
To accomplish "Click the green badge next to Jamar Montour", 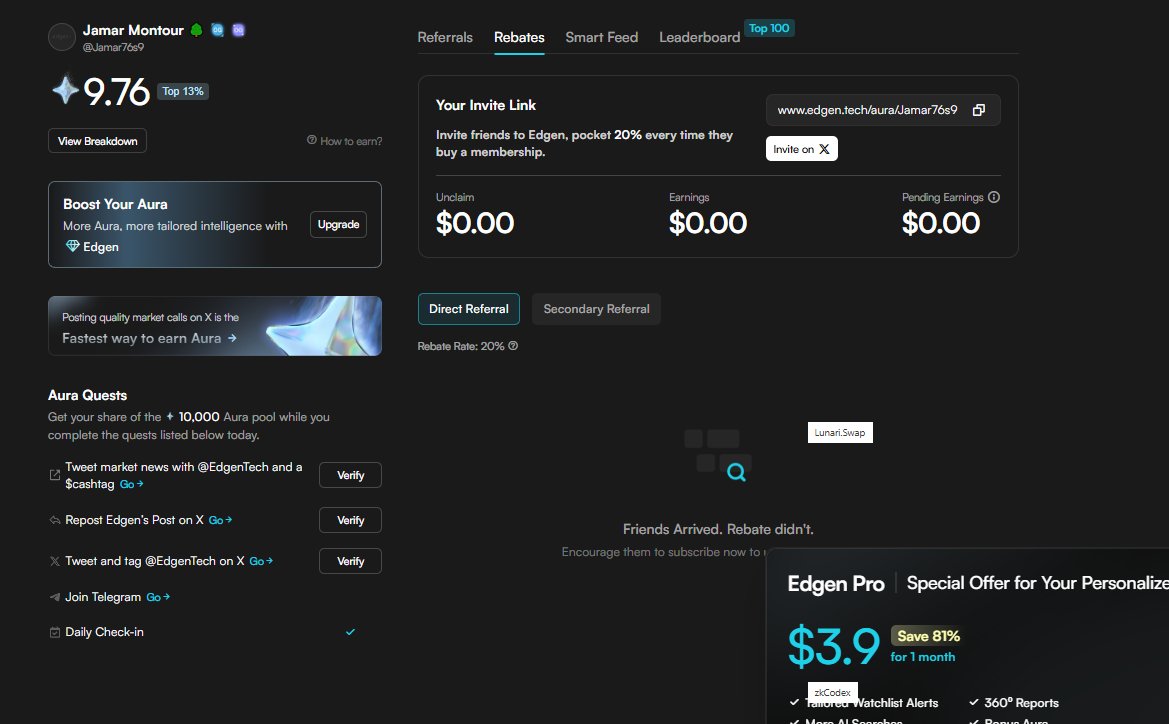I will tap(196, 30).
